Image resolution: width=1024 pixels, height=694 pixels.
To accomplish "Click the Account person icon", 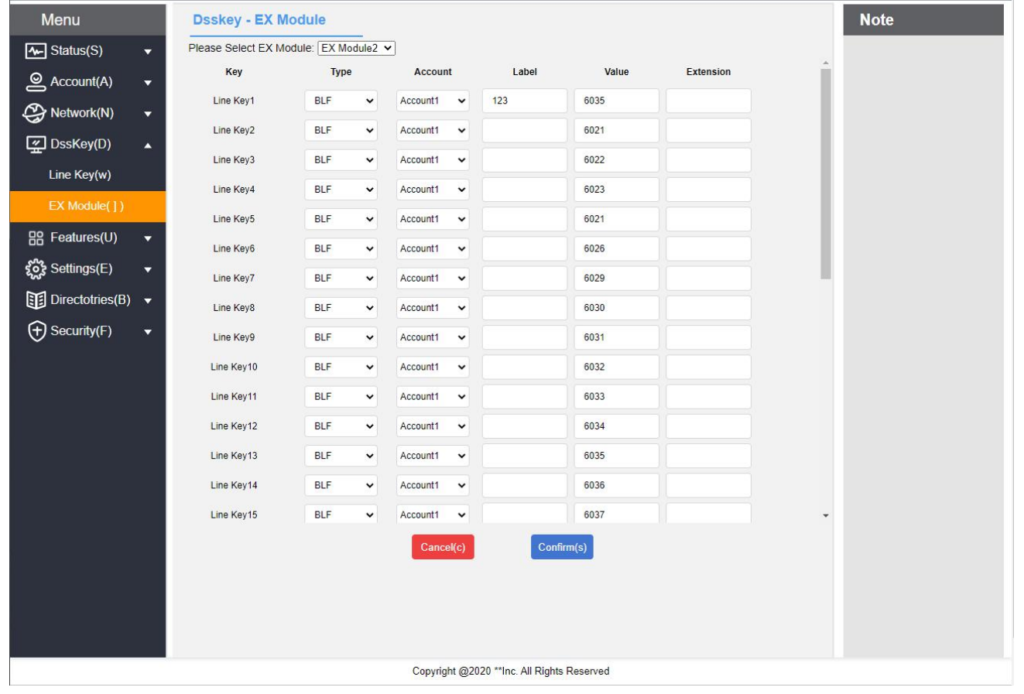I will pyautogui.click(x=35, y=82).
